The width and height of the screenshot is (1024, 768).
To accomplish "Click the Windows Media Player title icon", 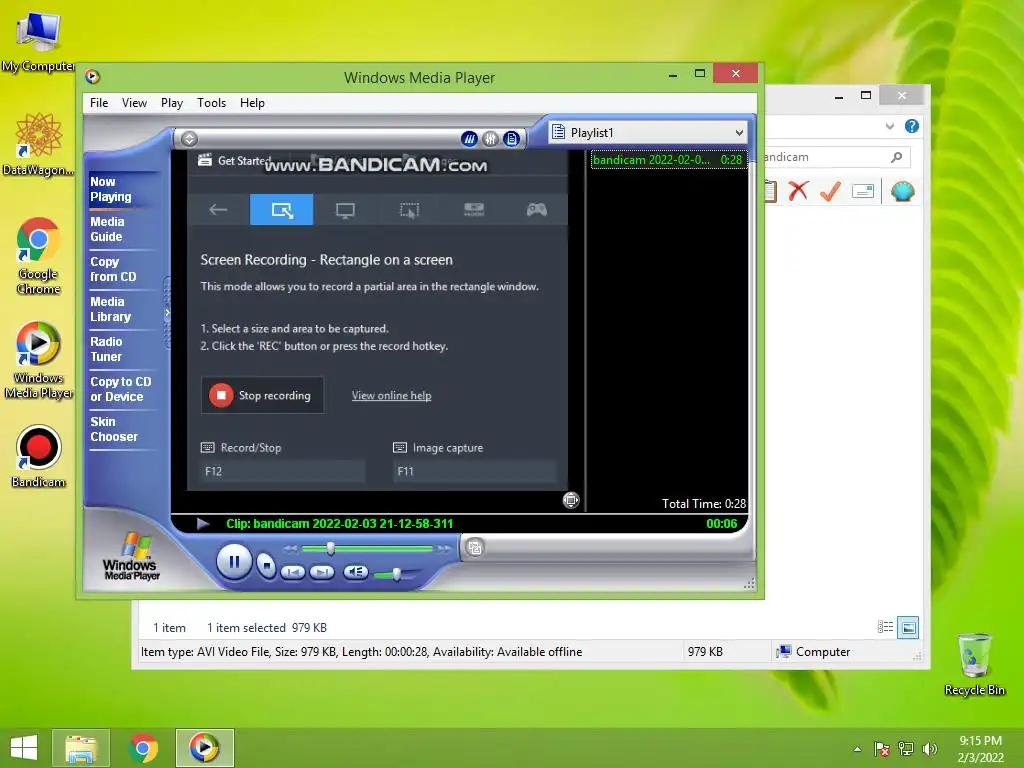I will point(93,76).
